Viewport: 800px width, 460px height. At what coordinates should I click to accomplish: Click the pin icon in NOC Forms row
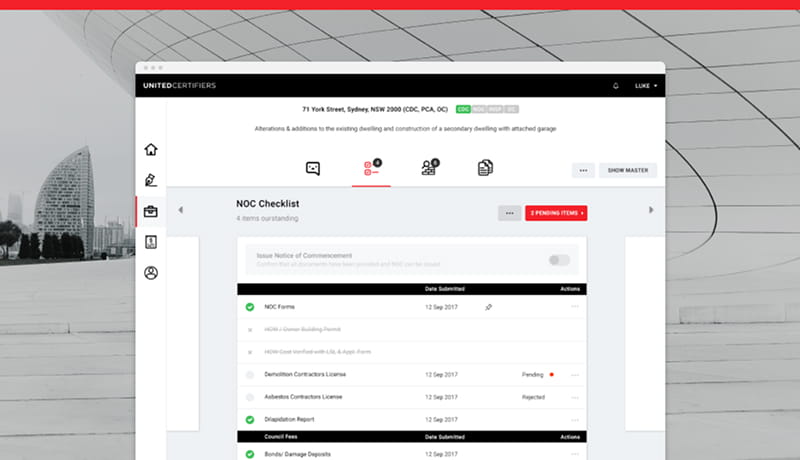coord(488,307)
